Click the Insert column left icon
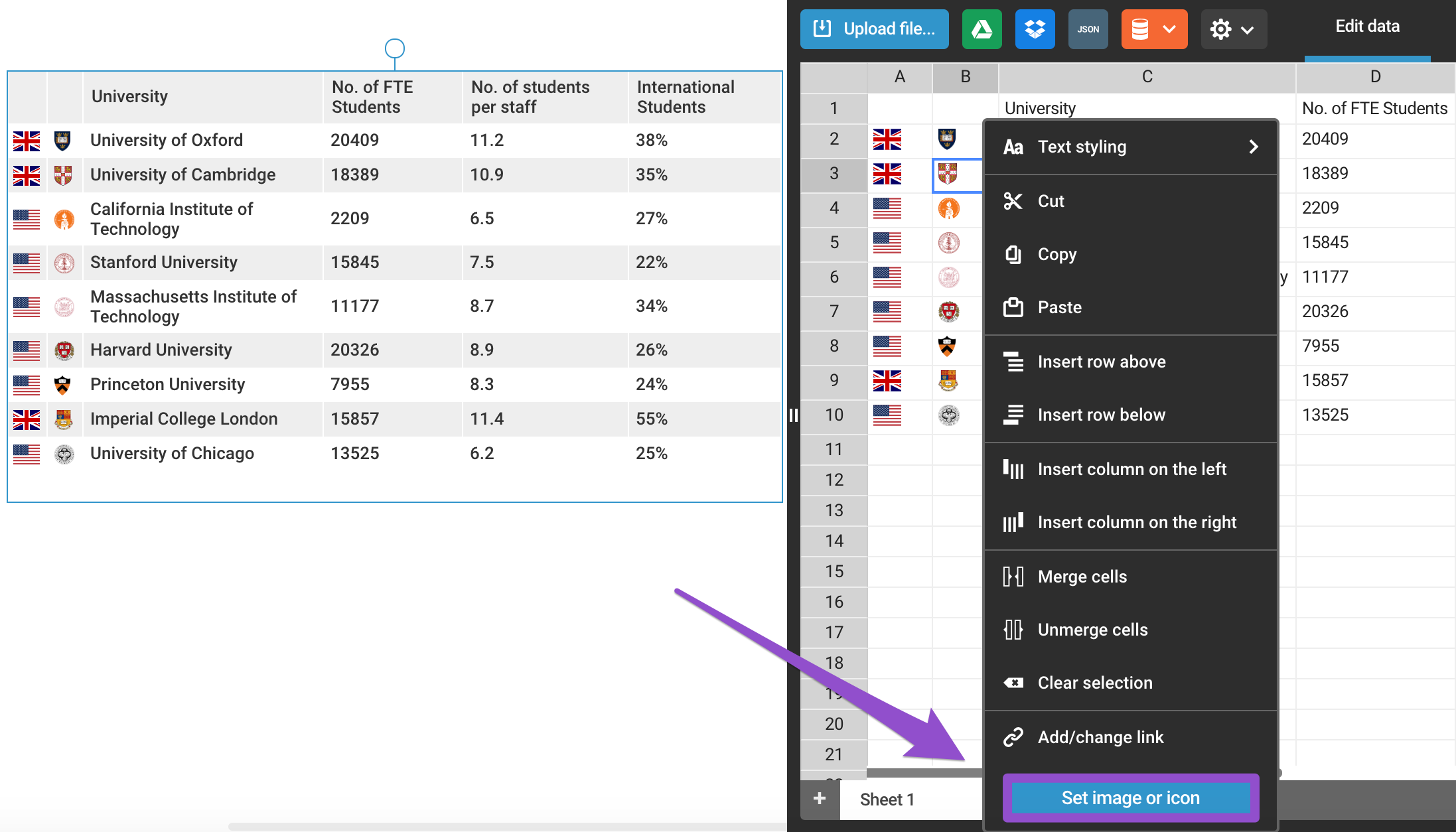This screenshot has height=832, width=1456. pos(1013,469)
